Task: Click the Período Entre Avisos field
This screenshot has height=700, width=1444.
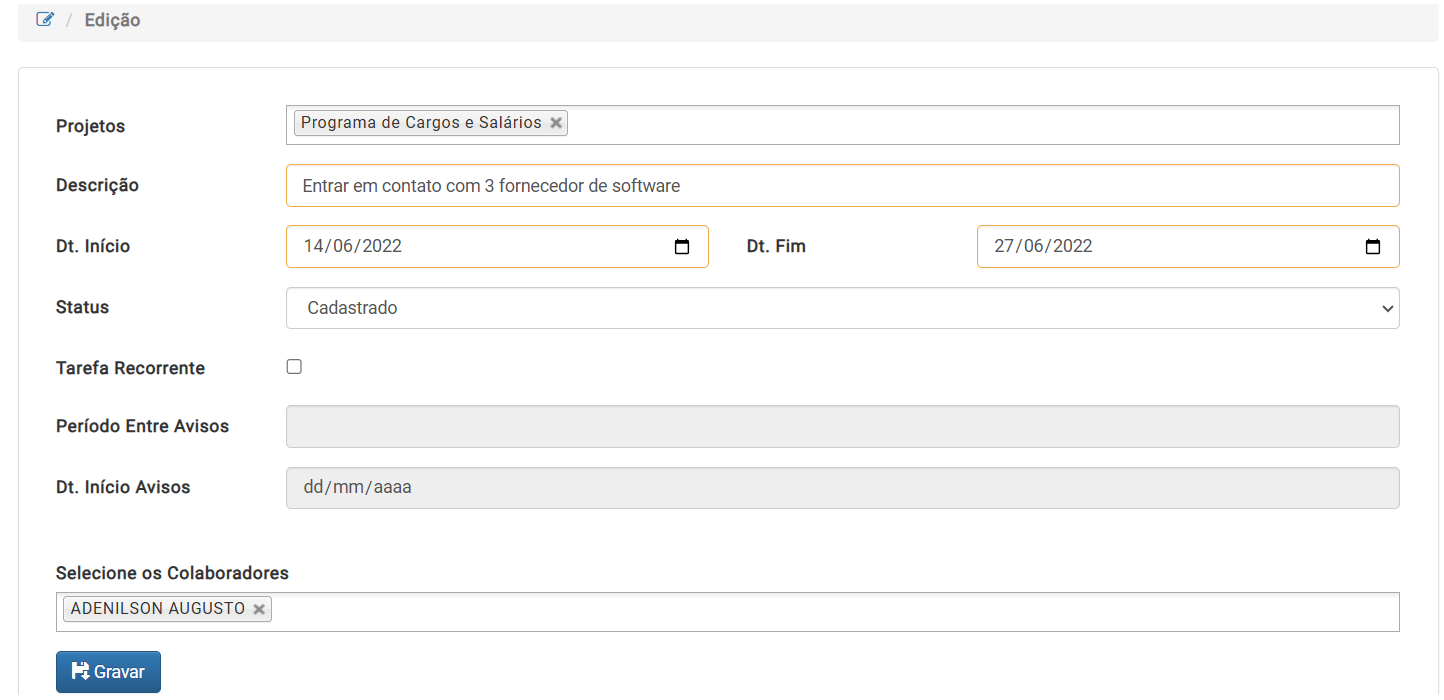Action: [842, 427]
